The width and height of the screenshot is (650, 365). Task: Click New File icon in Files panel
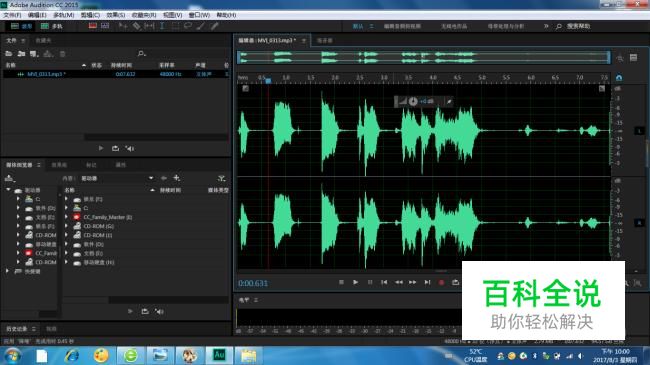click(34, 54)
